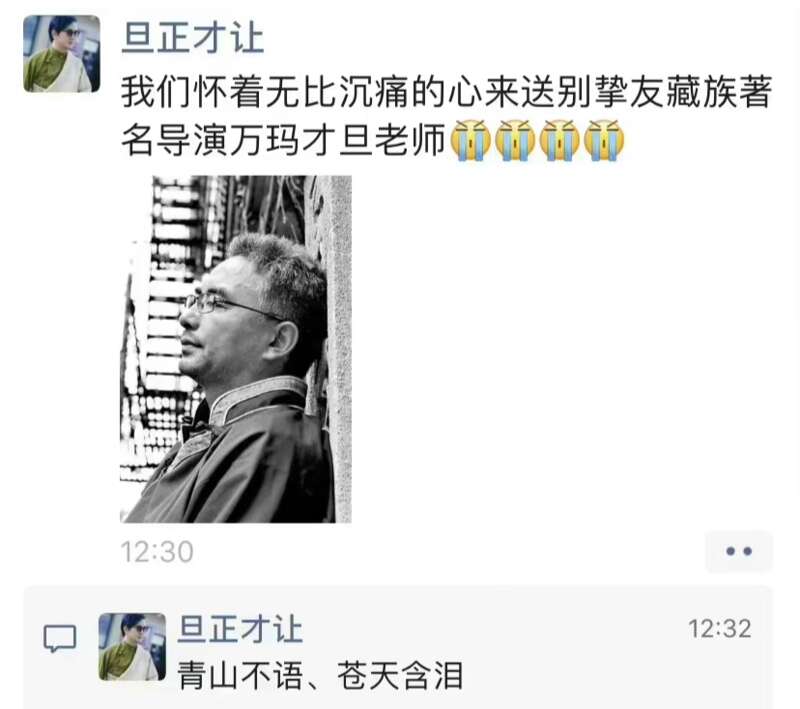This screenshot has height=709, width=800.
Task: Tap the third crying emoji in the post
Action: [559, 140]
